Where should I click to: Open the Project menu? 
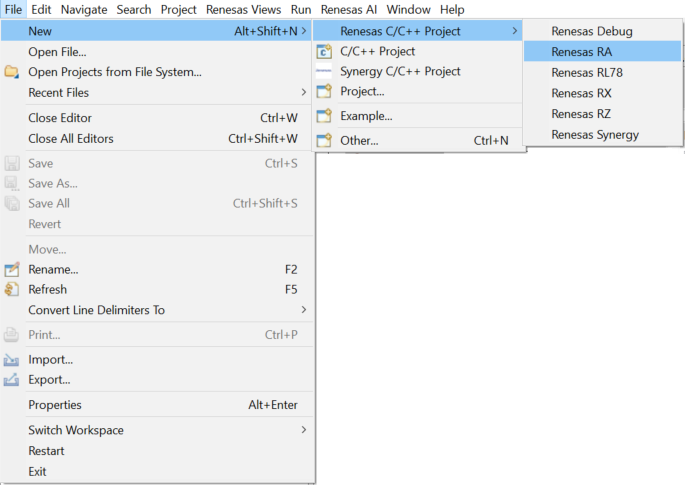point(178,9)
